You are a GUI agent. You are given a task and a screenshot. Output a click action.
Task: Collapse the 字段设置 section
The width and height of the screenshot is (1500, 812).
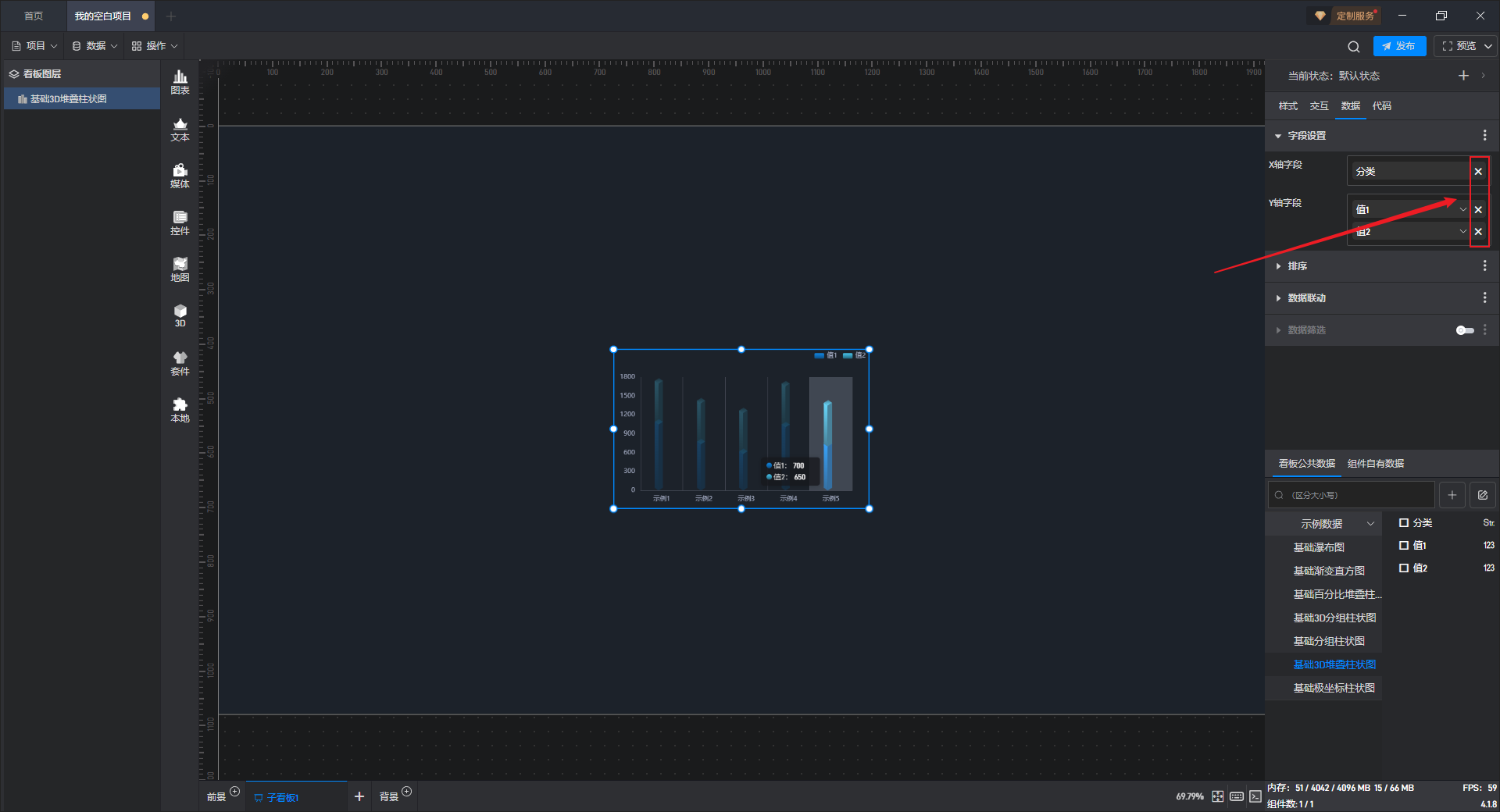[1278, 136]
